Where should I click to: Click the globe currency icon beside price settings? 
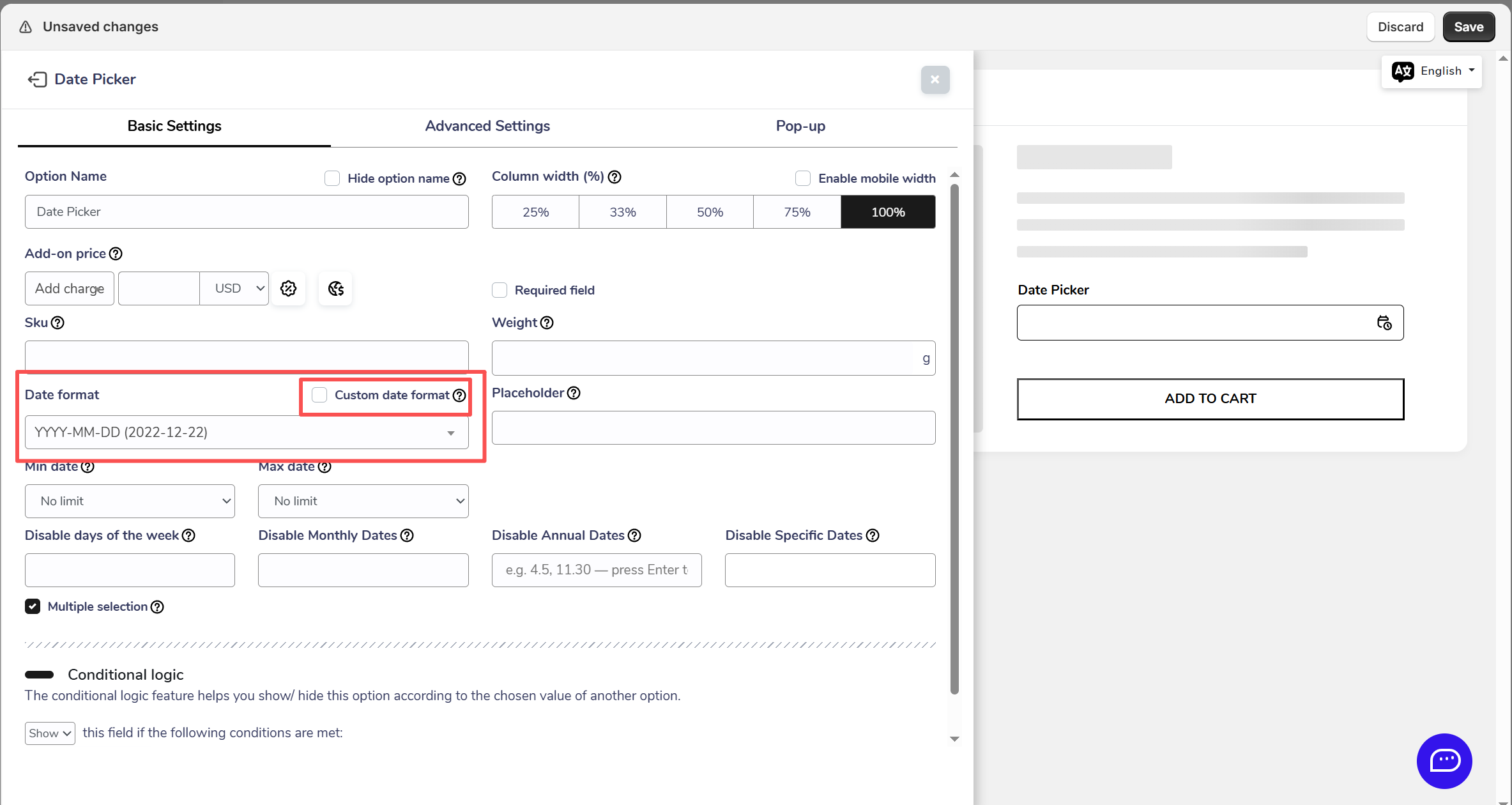[335, 289]
